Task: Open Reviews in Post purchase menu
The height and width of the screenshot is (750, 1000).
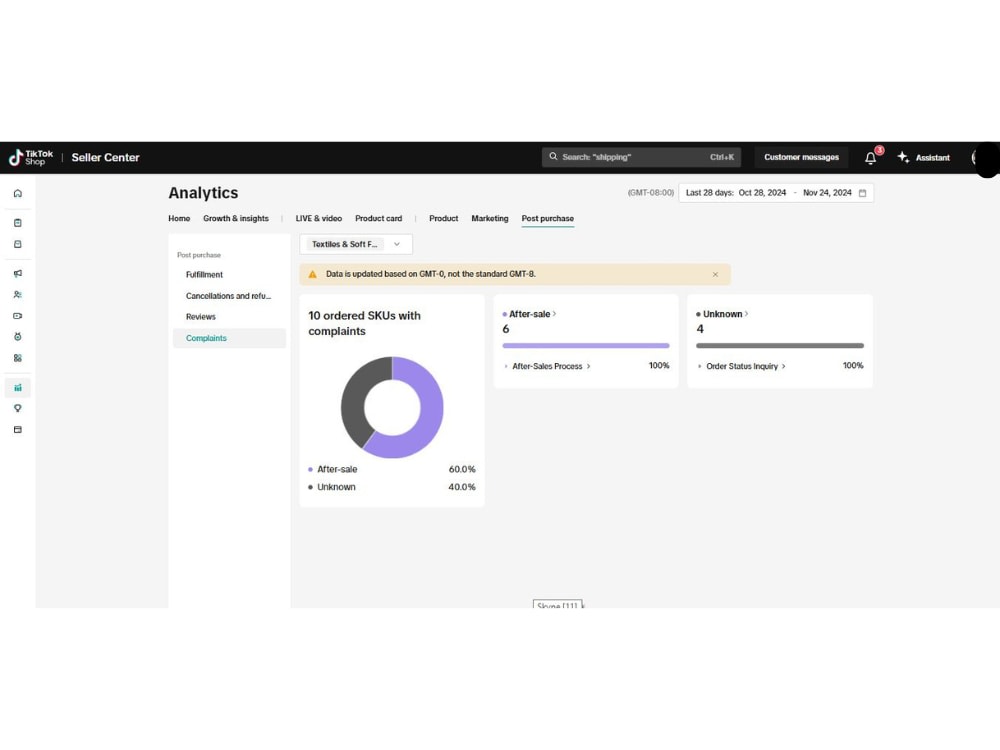Action: click(201, 317)
